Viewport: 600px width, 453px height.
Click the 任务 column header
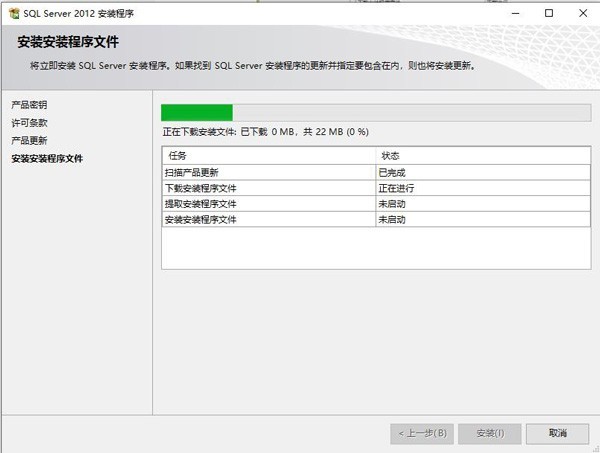coord(269,156)
